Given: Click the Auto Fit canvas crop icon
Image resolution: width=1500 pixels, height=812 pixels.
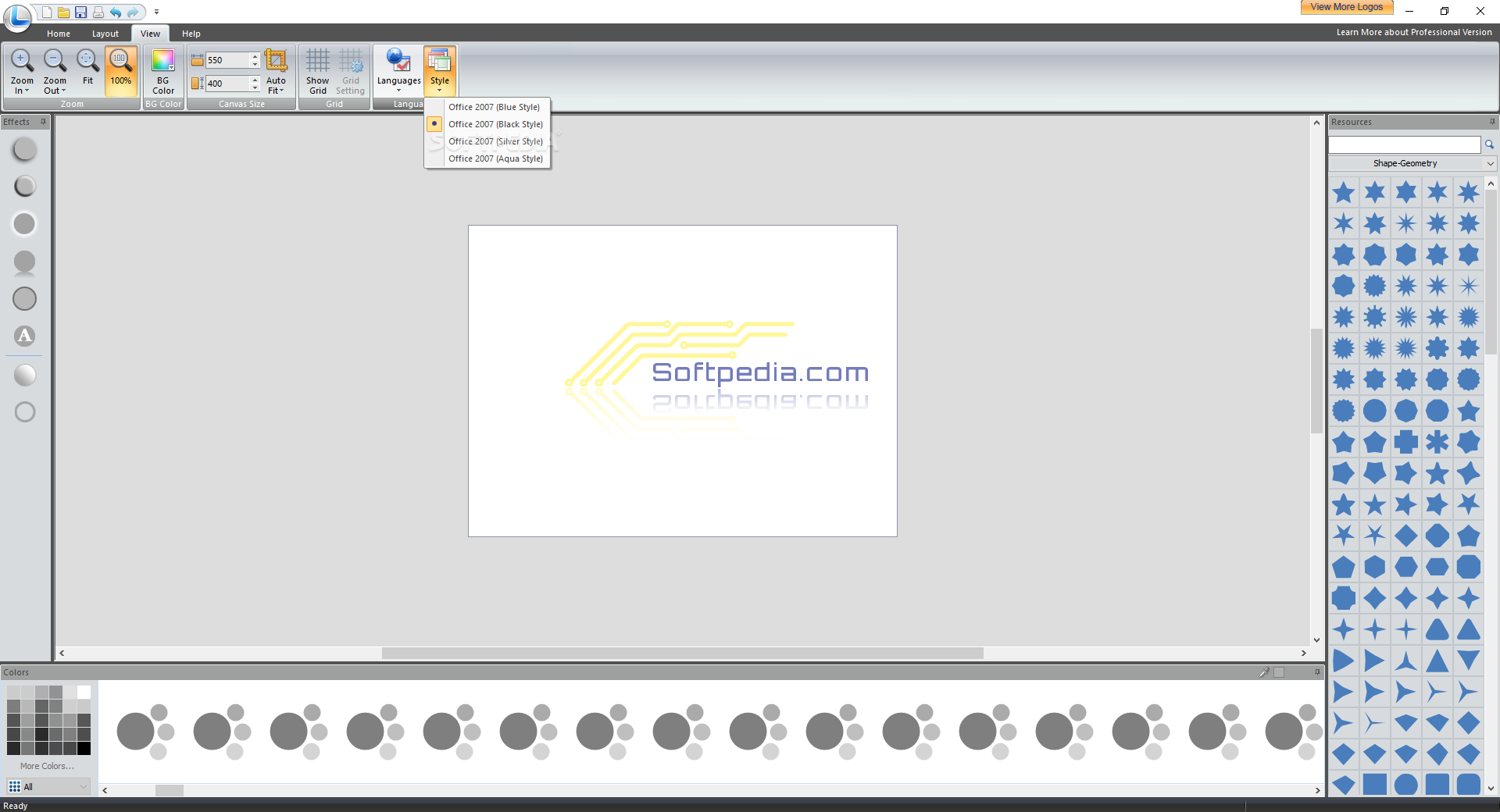Looking at the screenshot, I should [x=276, y=61].
